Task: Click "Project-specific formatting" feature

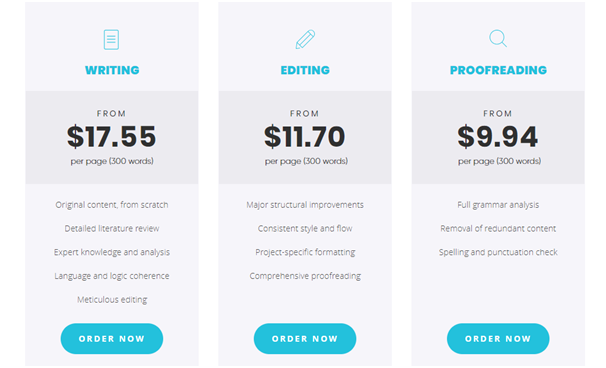Action: (x=305, y=252)
